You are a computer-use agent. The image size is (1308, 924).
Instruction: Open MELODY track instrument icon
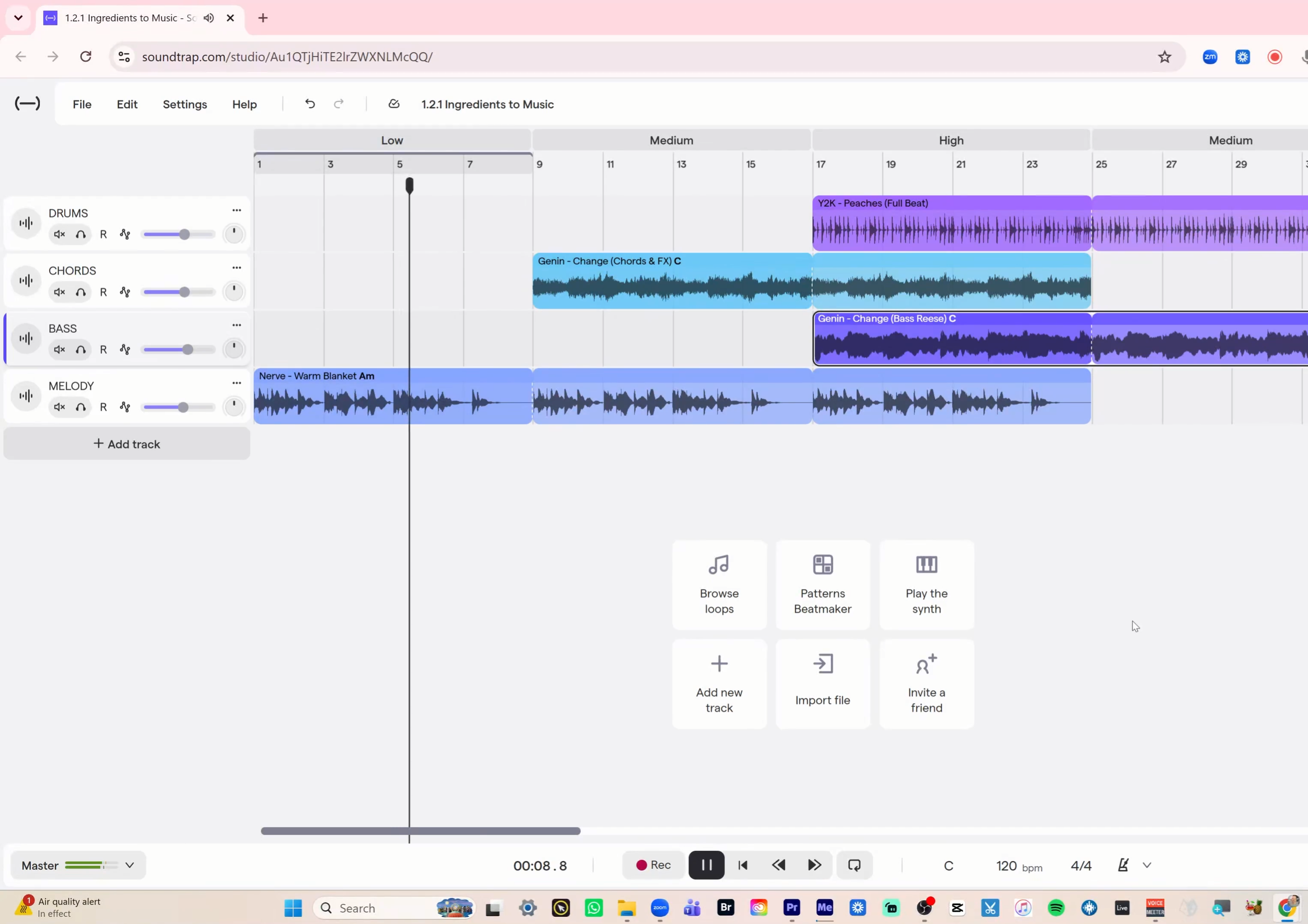[x=26, y=396]
